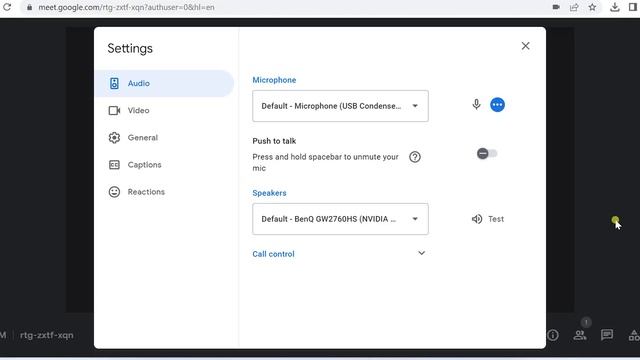The width and height of the screenshot is (640, 360).
Task: Toggle the browser side panel icon
Action: pyautogui.click(x=633, y=7)
